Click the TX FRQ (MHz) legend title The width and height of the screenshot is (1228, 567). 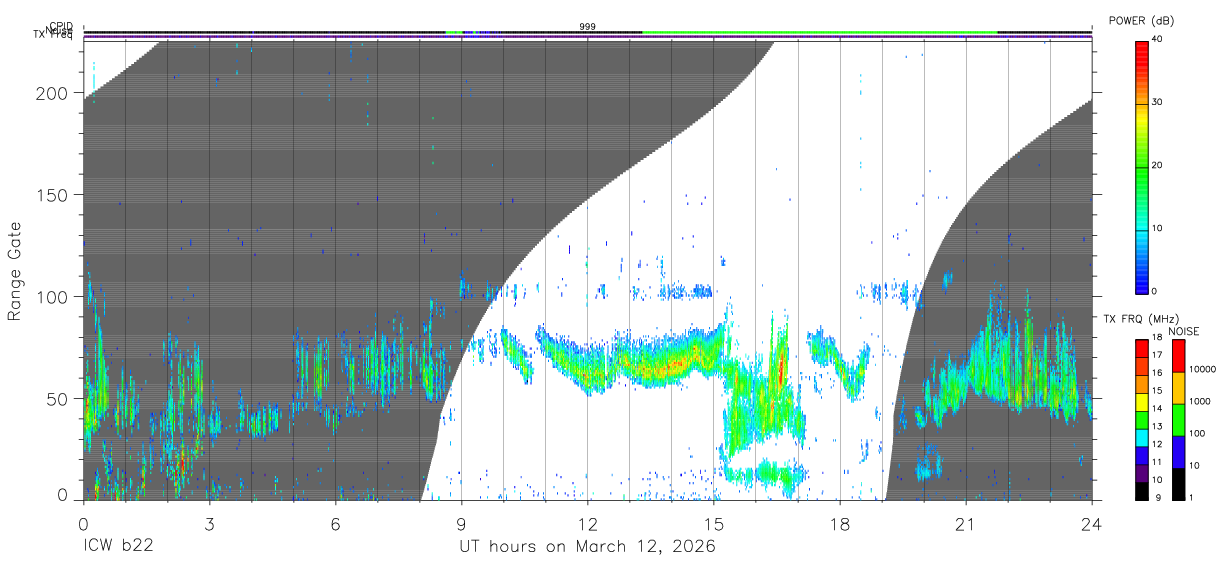(1139, 318)
